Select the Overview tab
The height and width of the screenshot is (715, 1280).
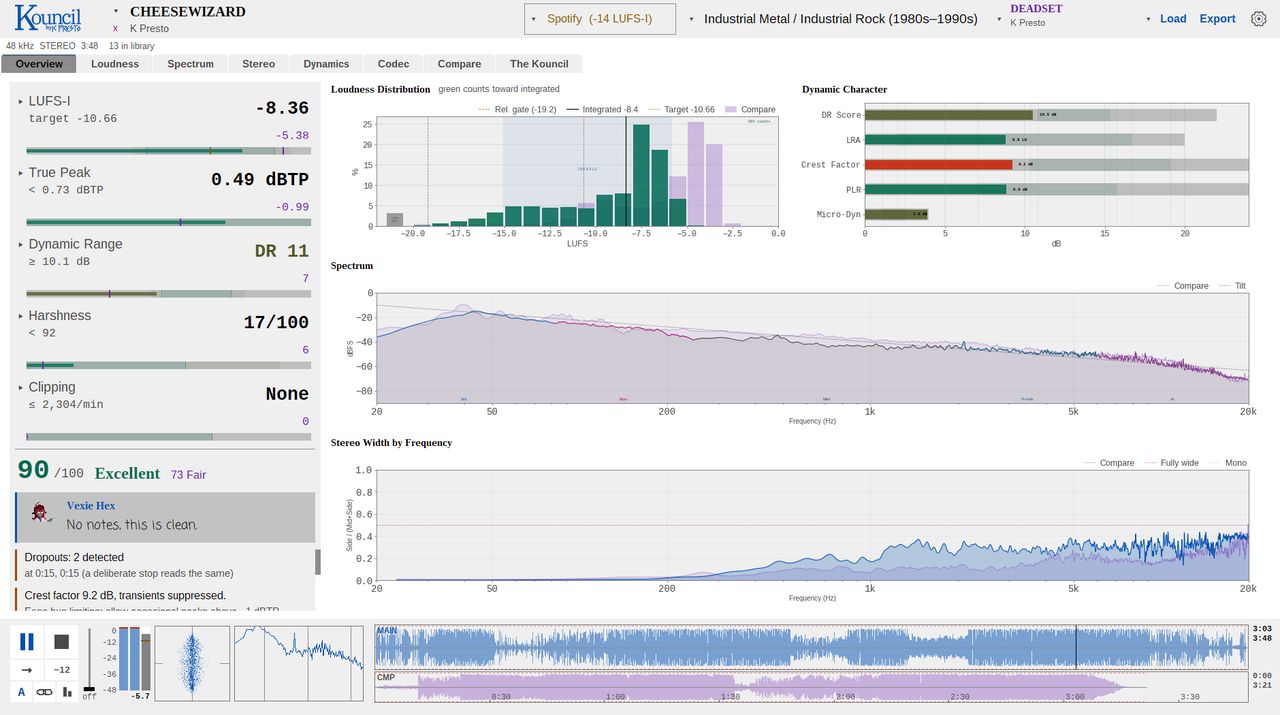click(39, 64)
